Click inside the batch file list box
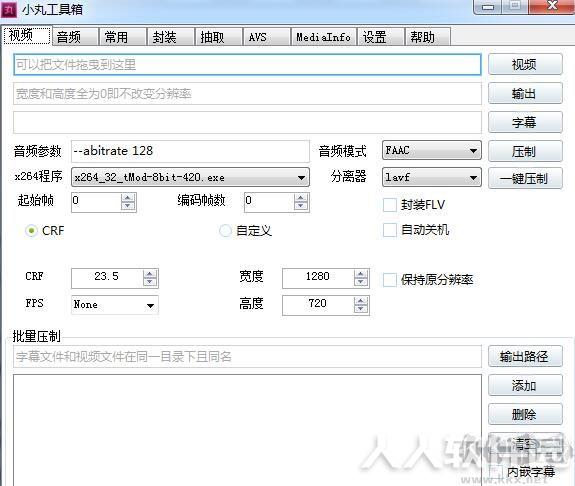The height and width of the screenshot is (486, 575). pyautogui.click(x=248, y=430)
